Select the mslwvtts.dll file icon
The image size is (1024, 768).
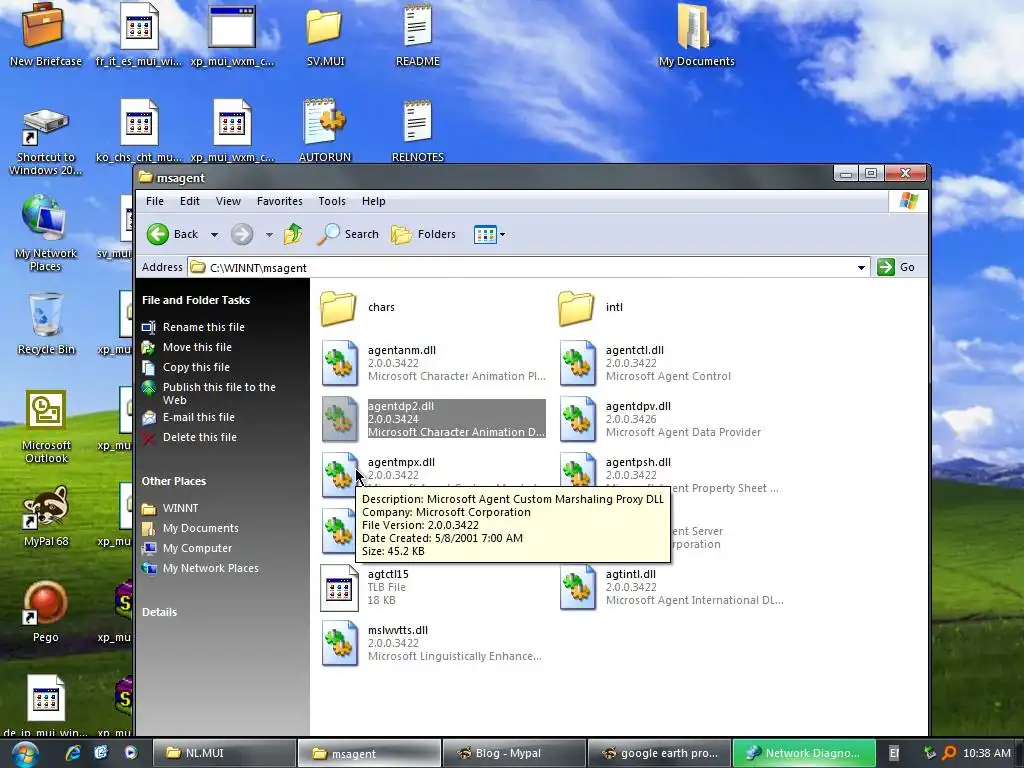point(339,643)
